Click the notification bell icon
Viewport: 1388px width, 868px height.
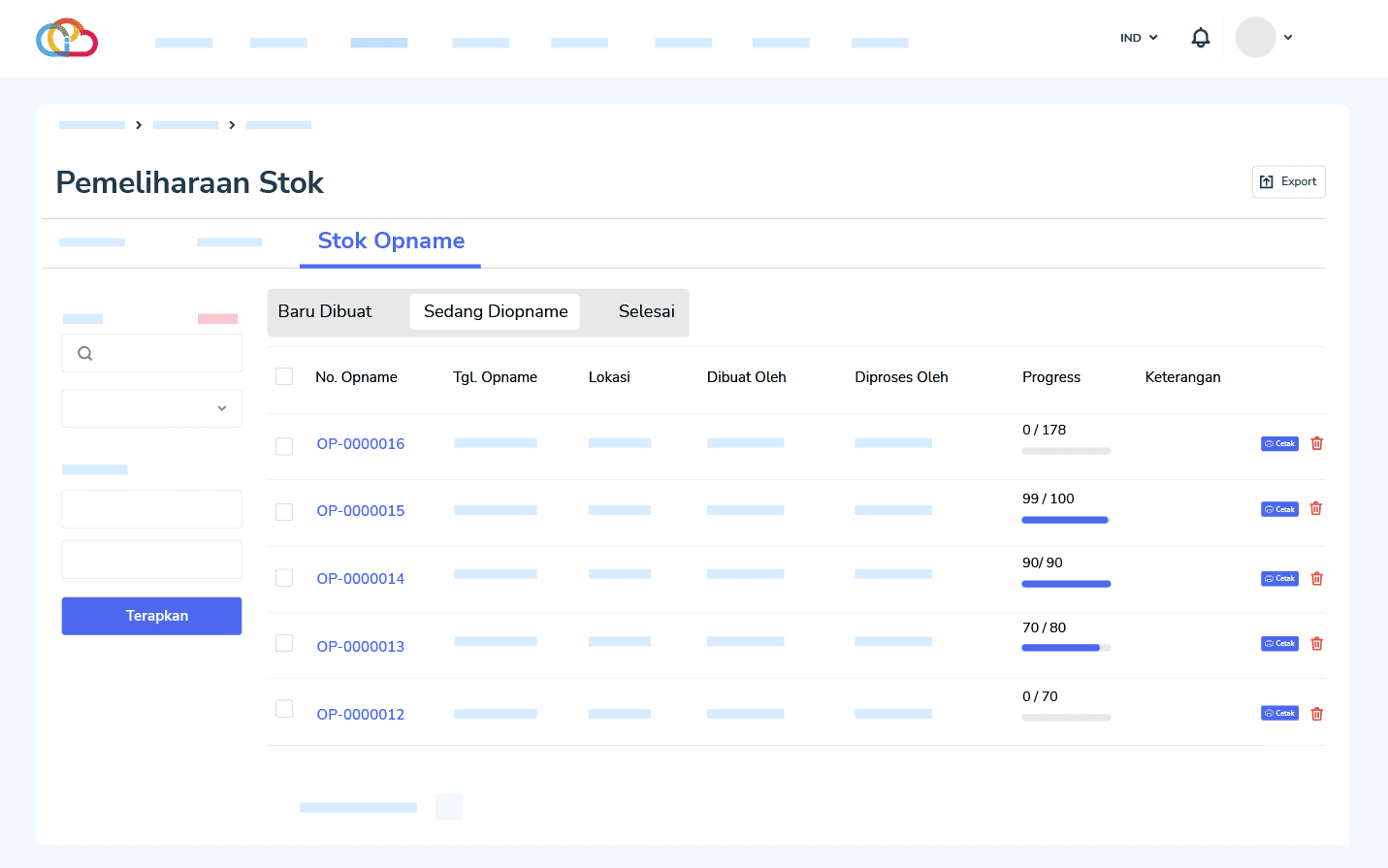pos(1200,38)
